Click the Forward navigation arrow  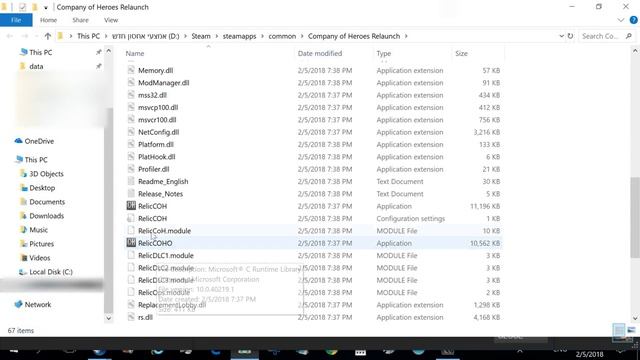pyautogui.click(x=24, y=36)
